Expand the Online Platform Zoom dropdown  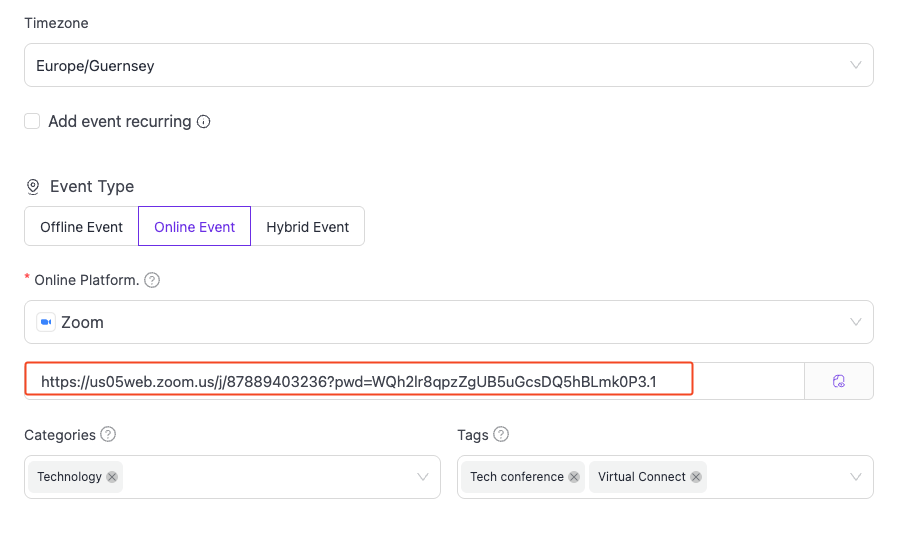pyautogui.click(x=448, y=322)
